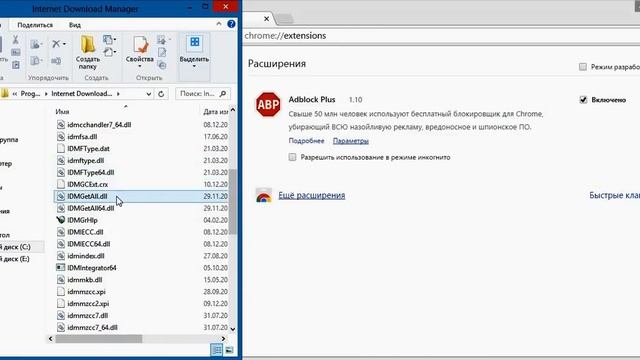Click the chrome://extensions address bar
Viewport: 640px width, 360px height.
point(441,36)
